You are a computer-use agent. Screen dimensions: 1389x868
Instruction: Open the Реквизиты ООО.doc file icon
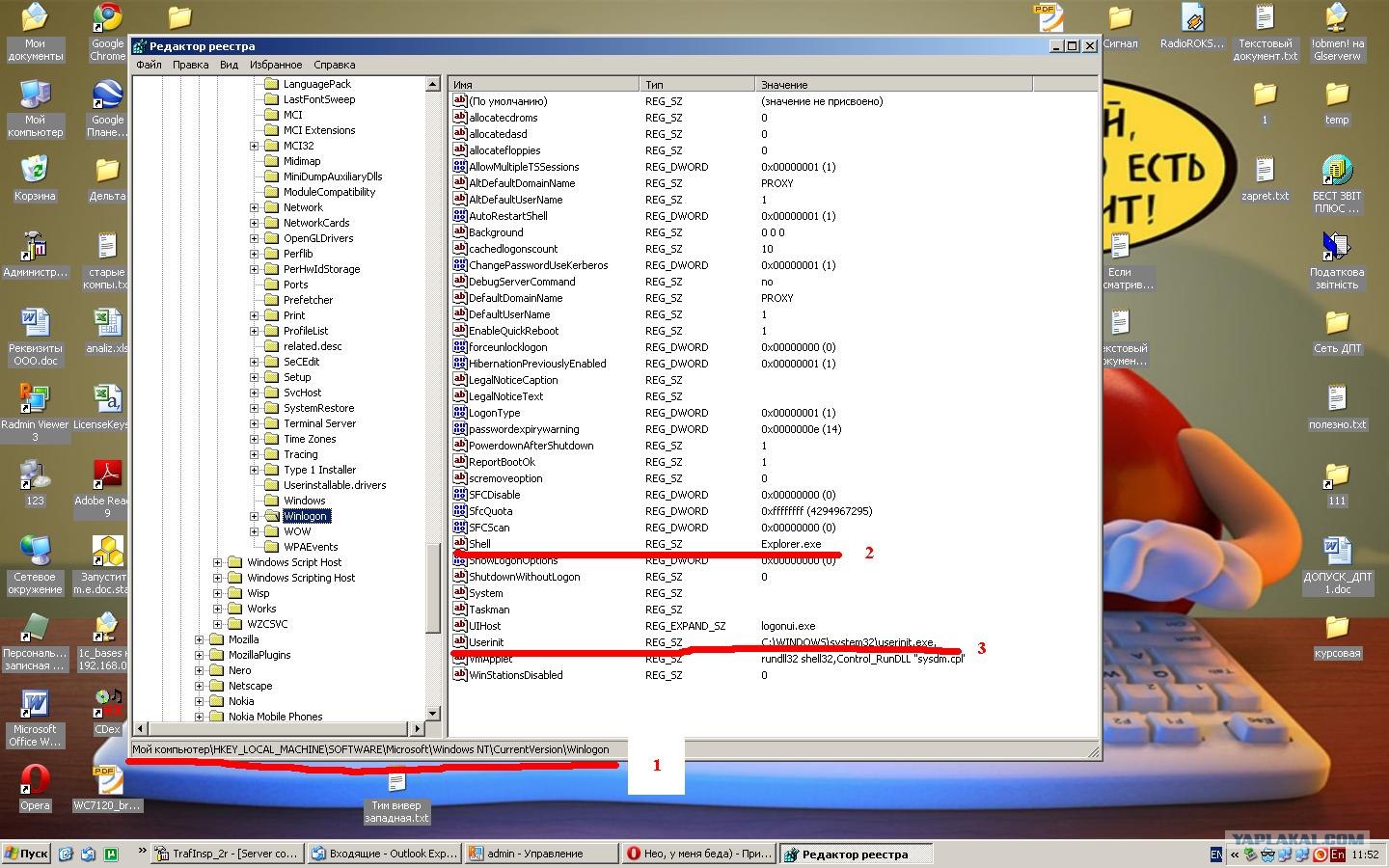[x=35, y=336]
